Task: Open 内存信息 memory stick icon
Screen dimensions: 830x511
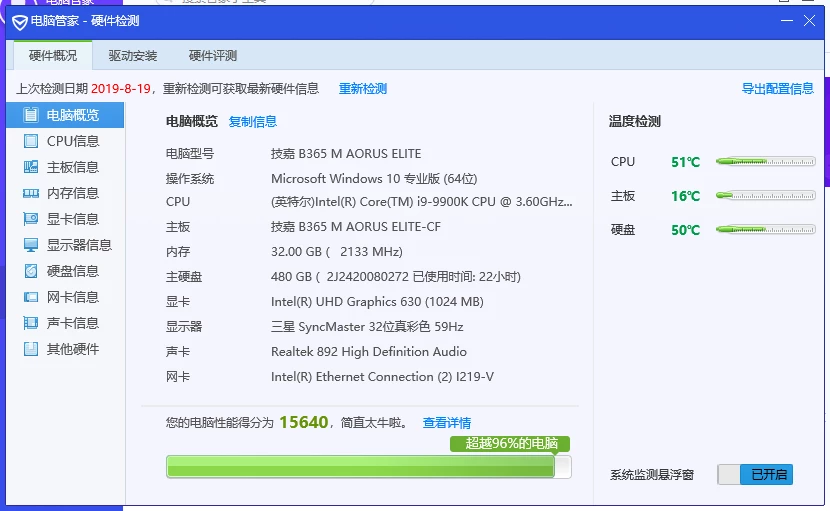Action: click(x=31, y=193)
